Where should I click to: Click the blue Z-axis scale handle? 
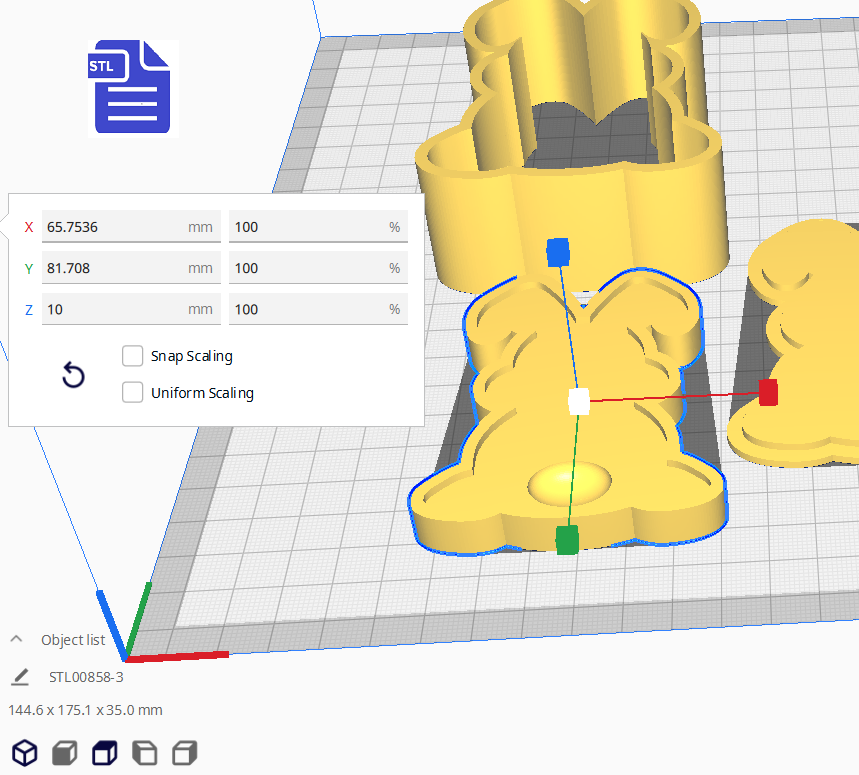coord(558,252)
